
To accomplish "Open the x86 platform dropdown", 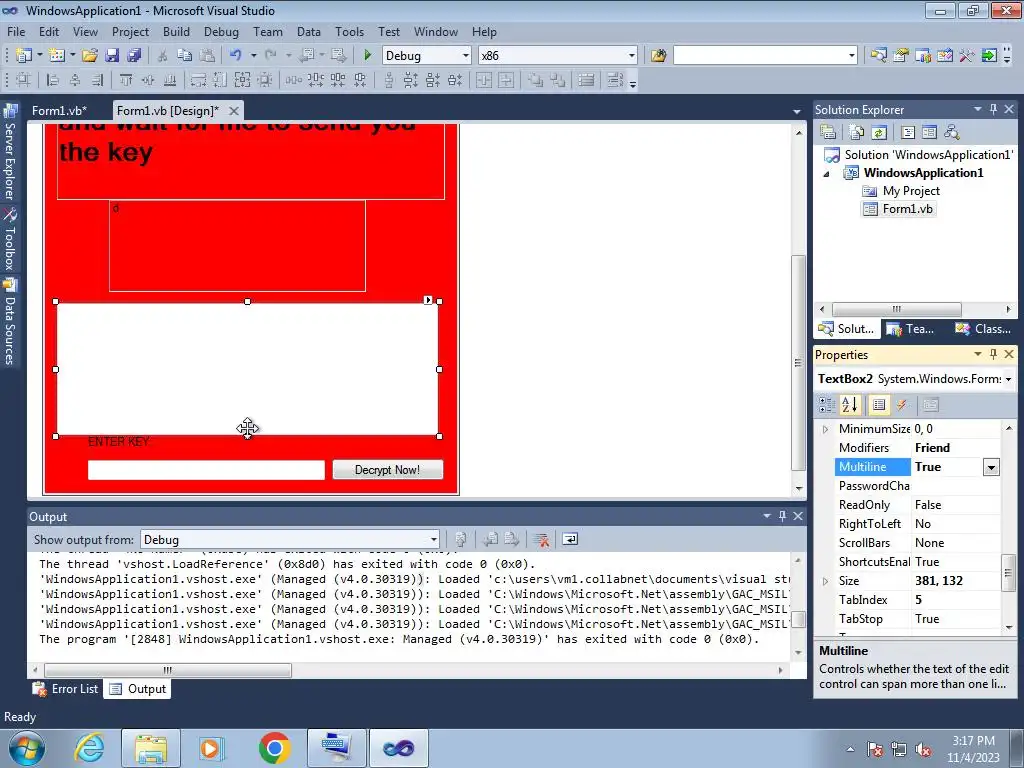I will point(632,56).
